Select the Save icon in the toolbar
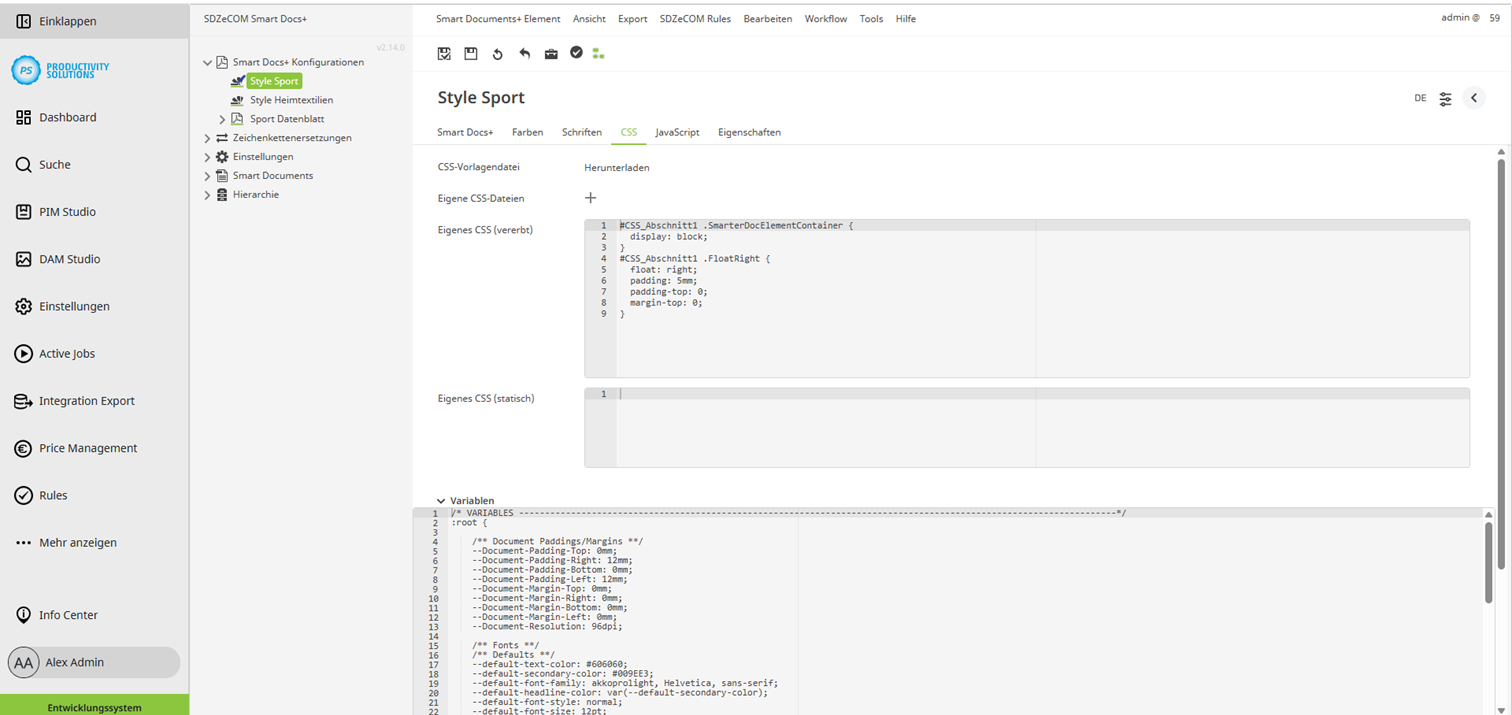The image size is (1512, 715). click(x=470, y=54)
